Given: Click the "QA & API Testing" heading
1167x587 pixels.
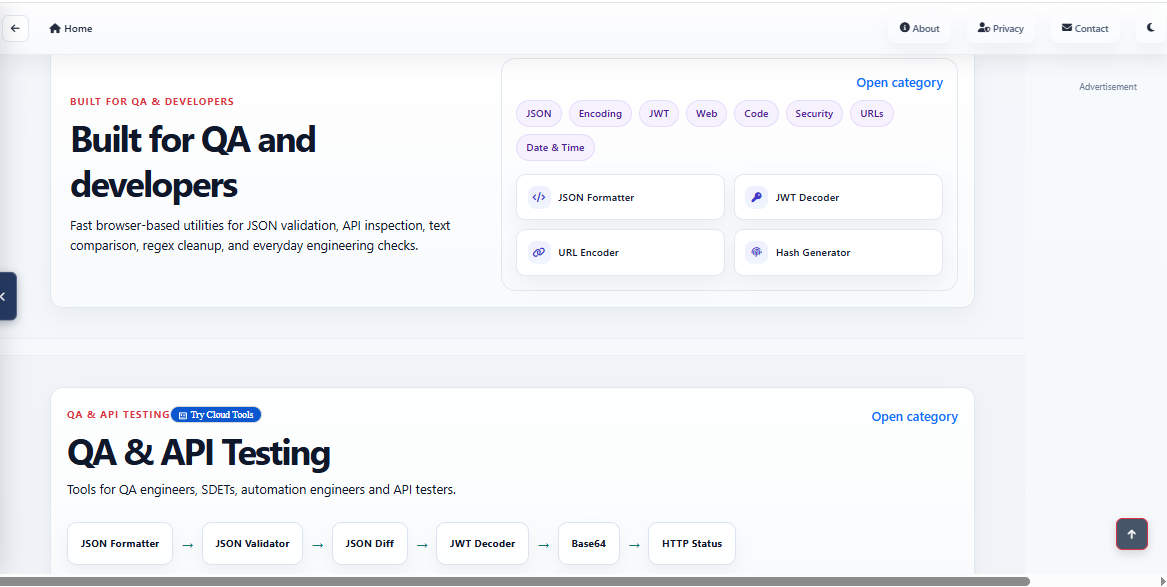Looking at the screenshot, I should 199,452.
